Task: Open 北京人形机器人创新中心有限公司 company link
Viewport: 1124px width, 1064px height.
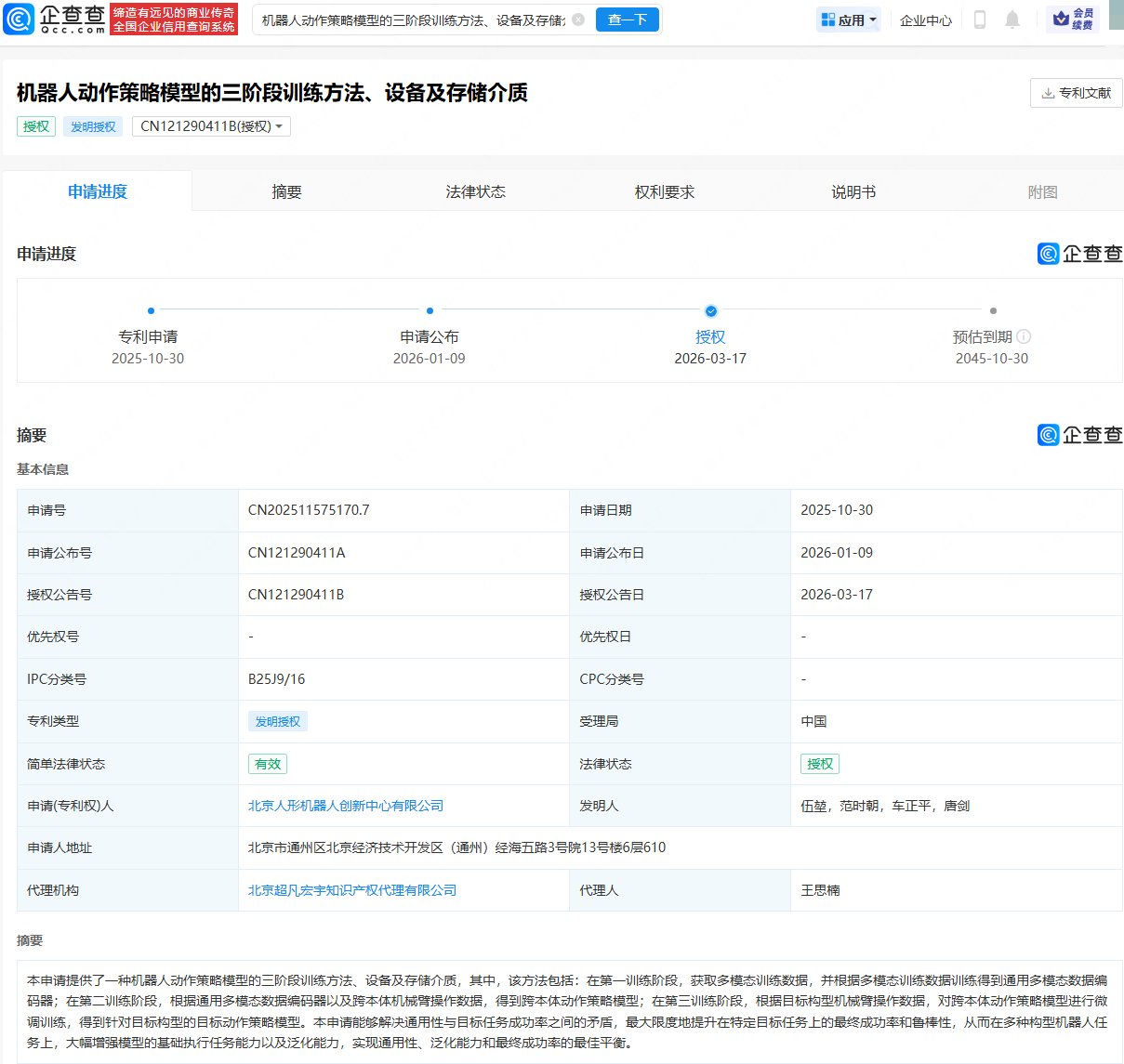Action: click(345, 806)
